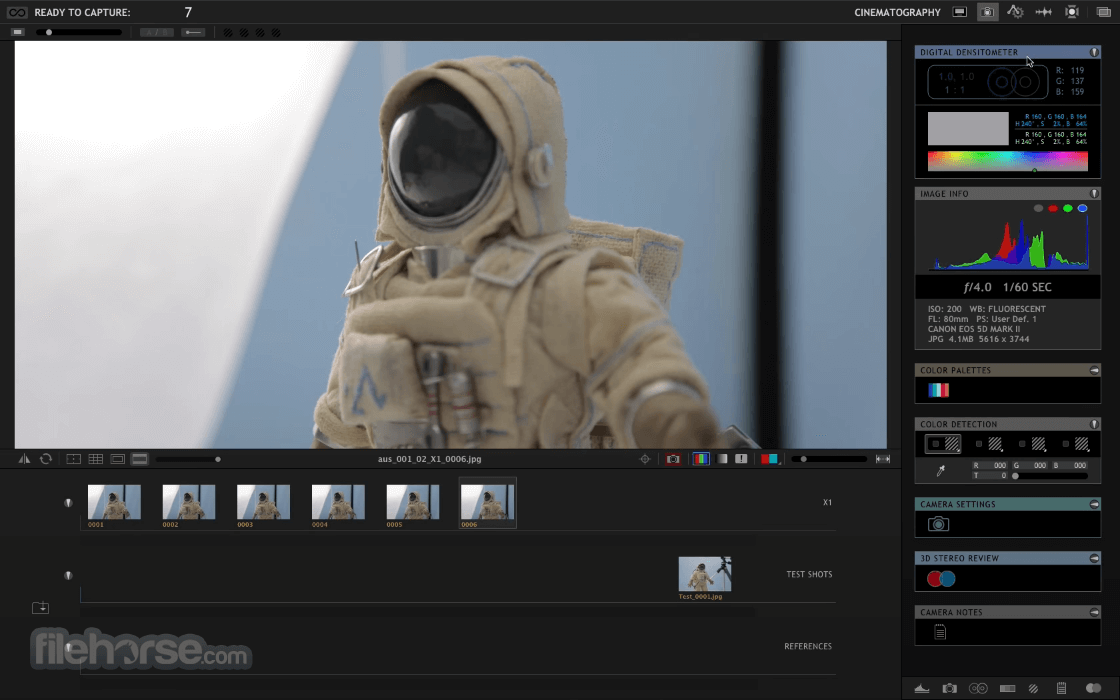Click the small line mode button next to A / B

(x=193, y=32)
